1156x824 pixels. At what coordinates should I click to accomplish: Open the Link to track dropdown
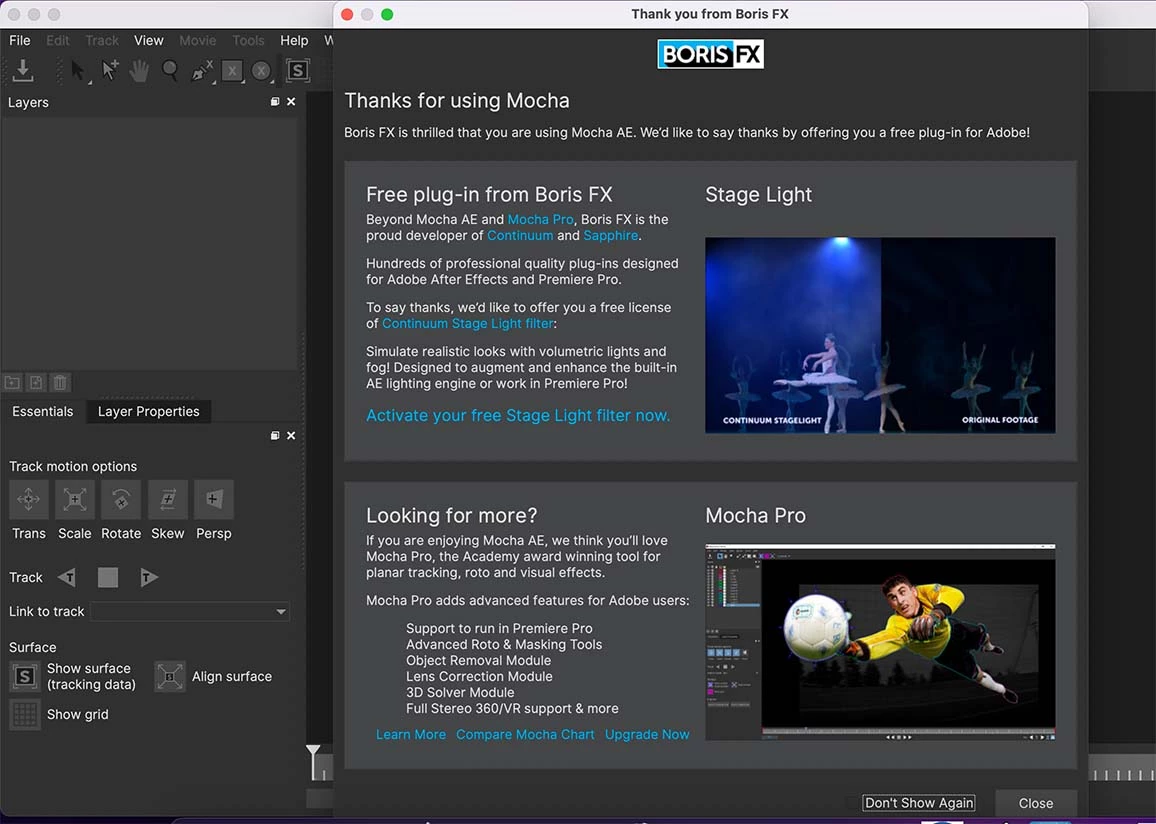190,612
